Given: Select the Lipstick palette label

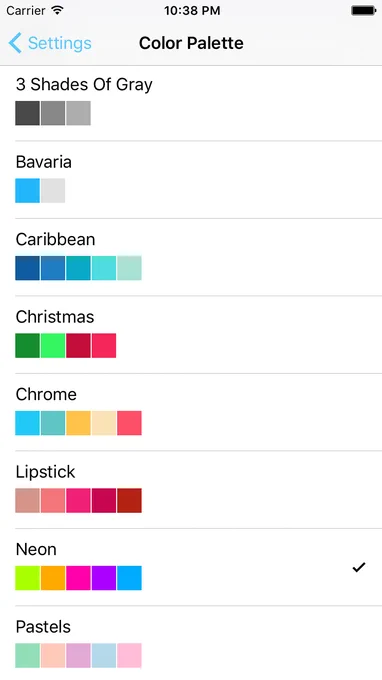Looking at the screenshot, I should pos(46,472).
